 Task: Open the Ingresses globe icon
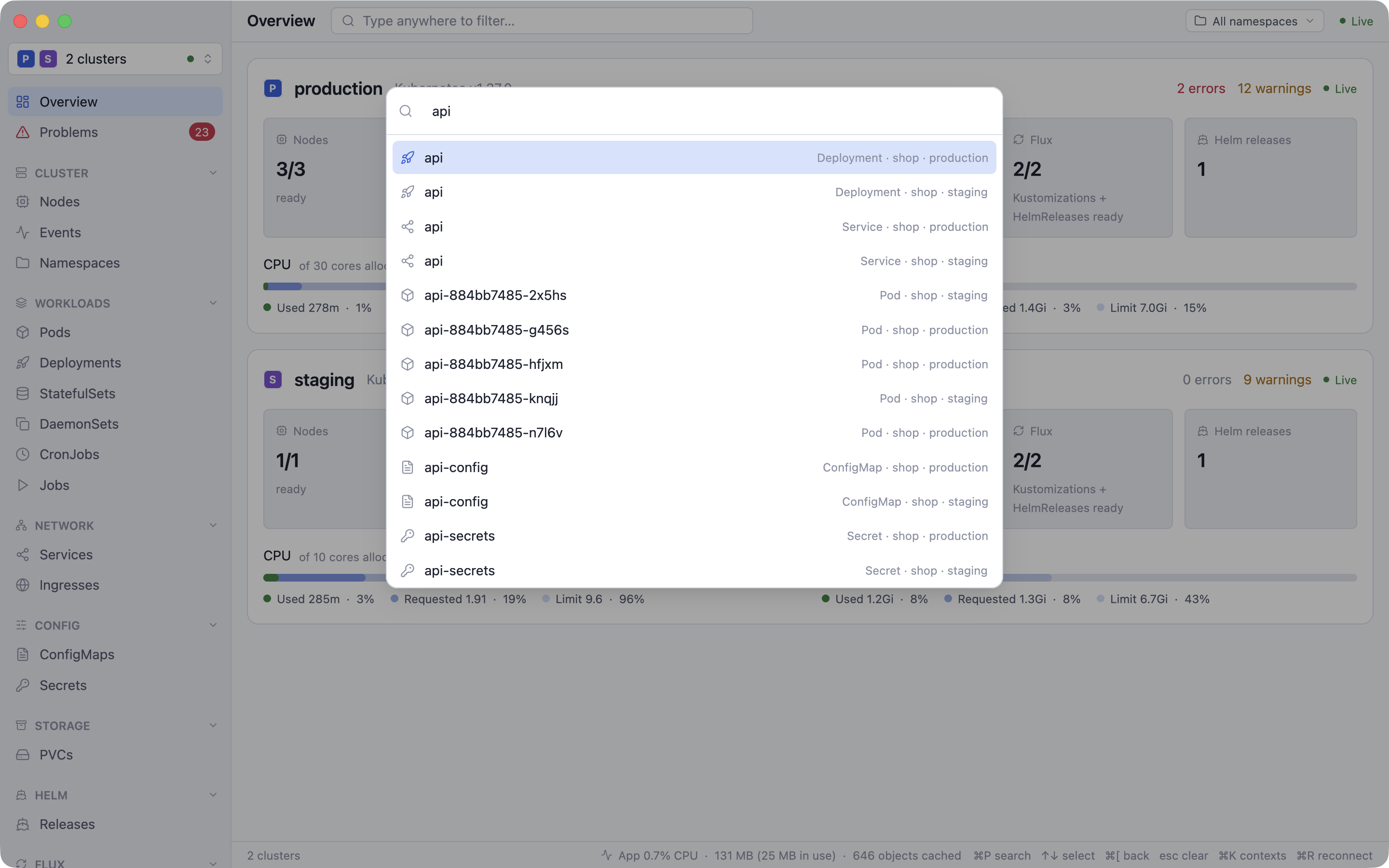(x=22, y=585)
